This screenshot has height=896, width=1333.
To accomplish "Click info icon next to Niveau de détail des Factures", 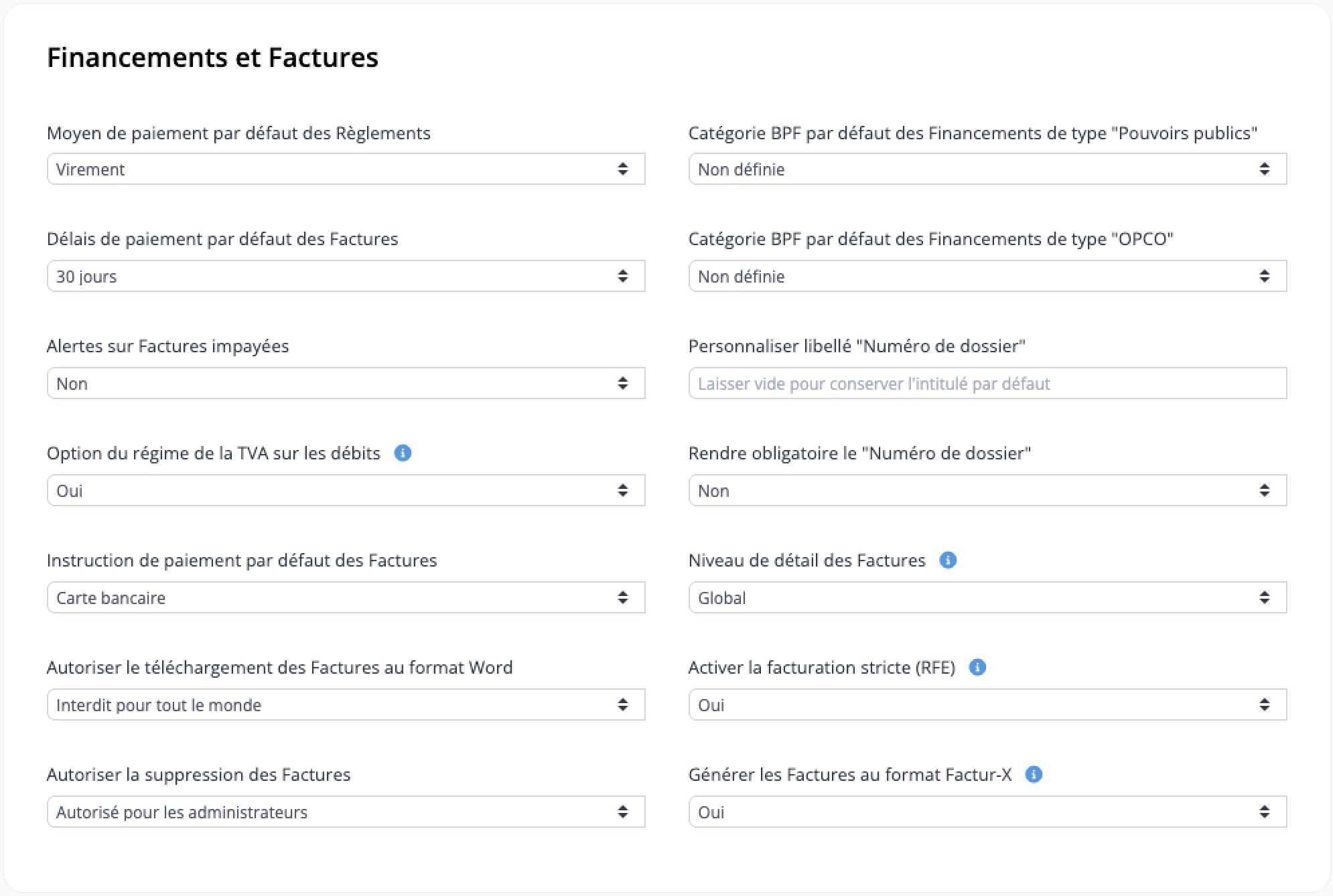I will (x=948, y=561).
